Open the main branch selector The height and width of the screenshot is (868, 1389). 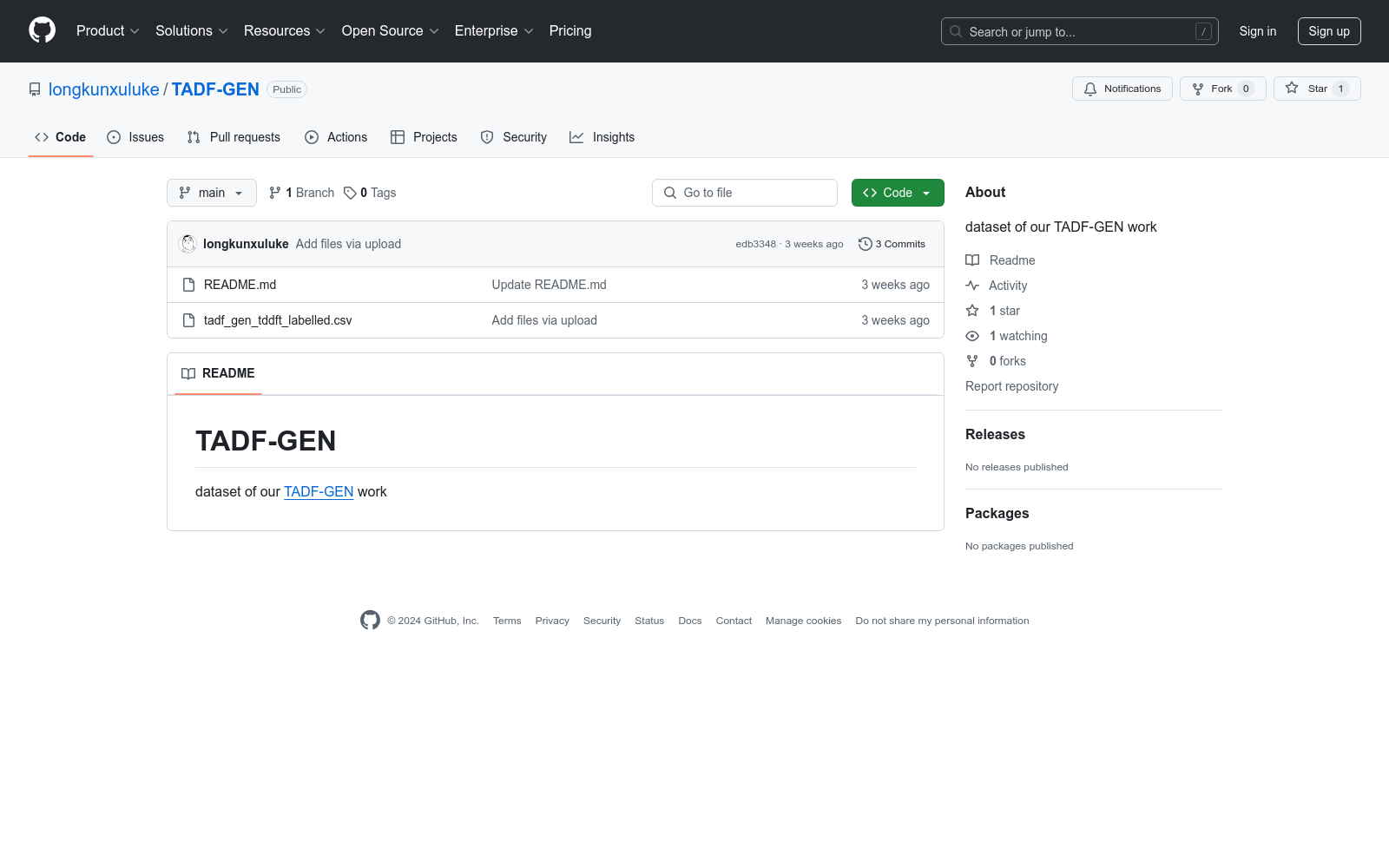click(x=212, y=193)
